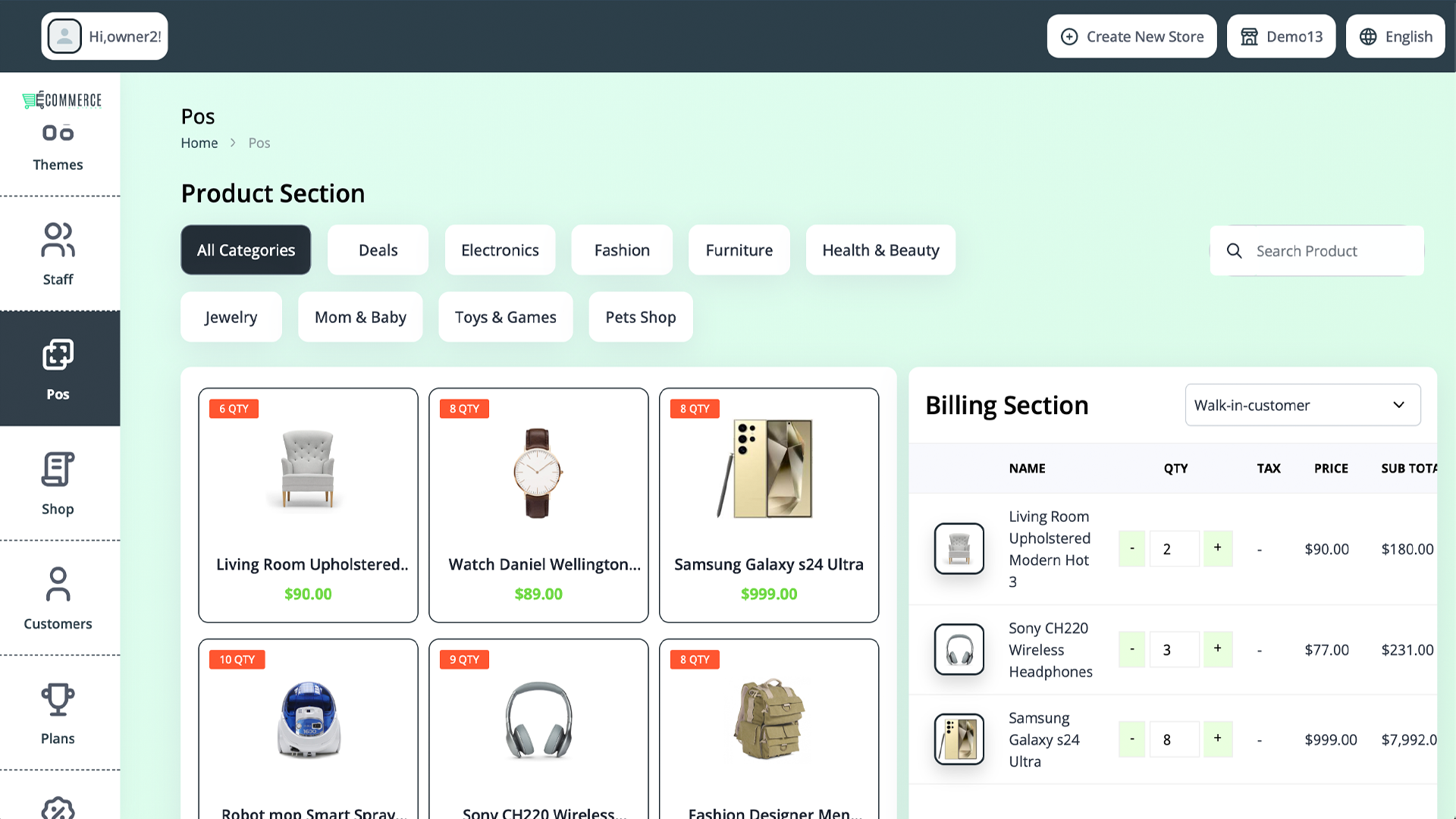The height and width of the screenshot is (819, 1456).
Task: Open the Plans trophy icon
Action: [x=58, y=699]
